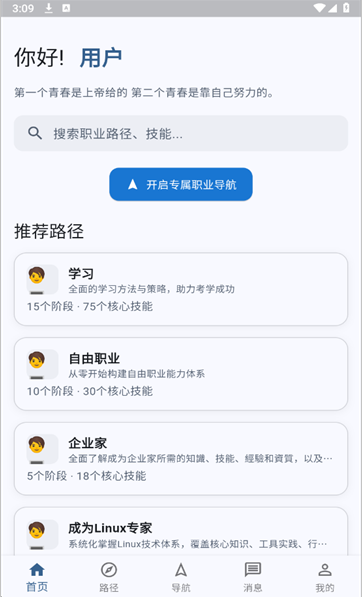The width and height of the screenshot is (362, 597).
Task: Tap the search magnifier icon
Action: 35,133
